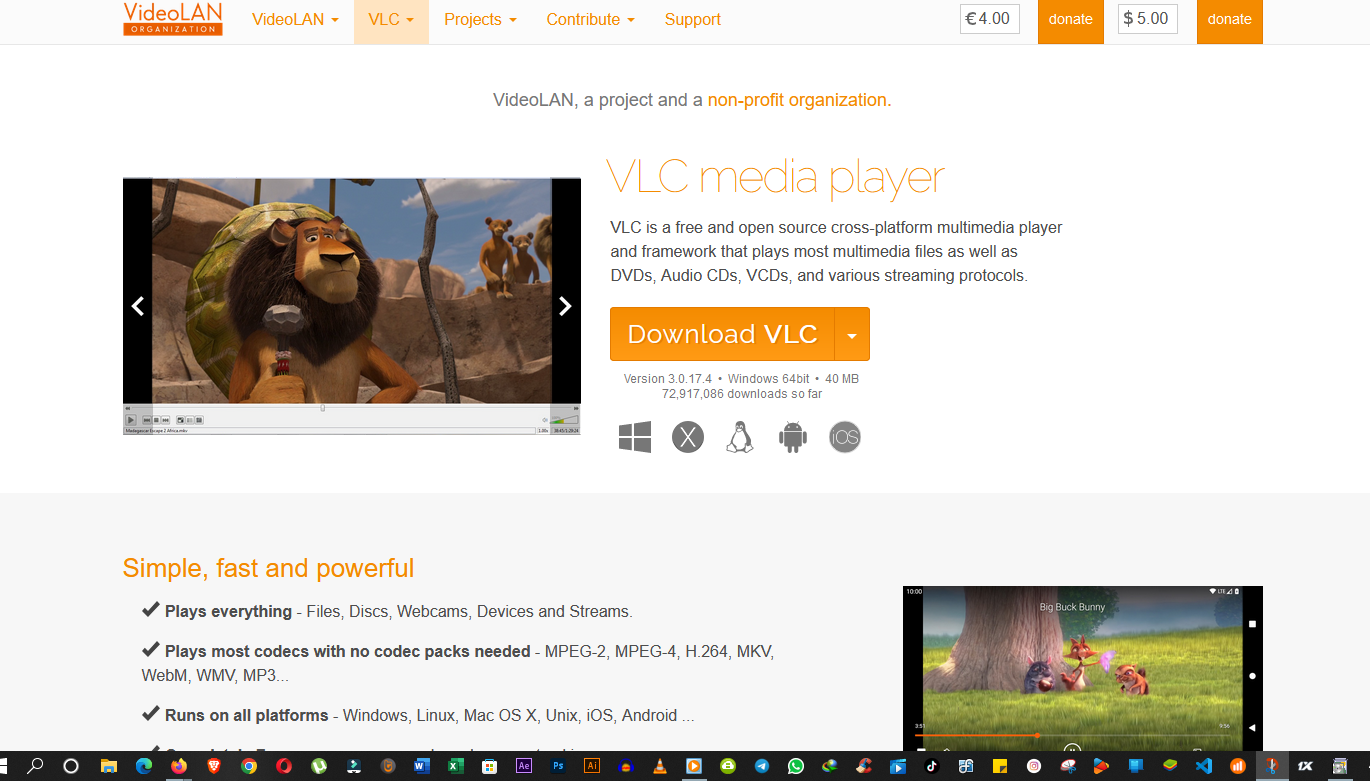
Task: Open File Explorer from taskbar
Action: point(109,766)
